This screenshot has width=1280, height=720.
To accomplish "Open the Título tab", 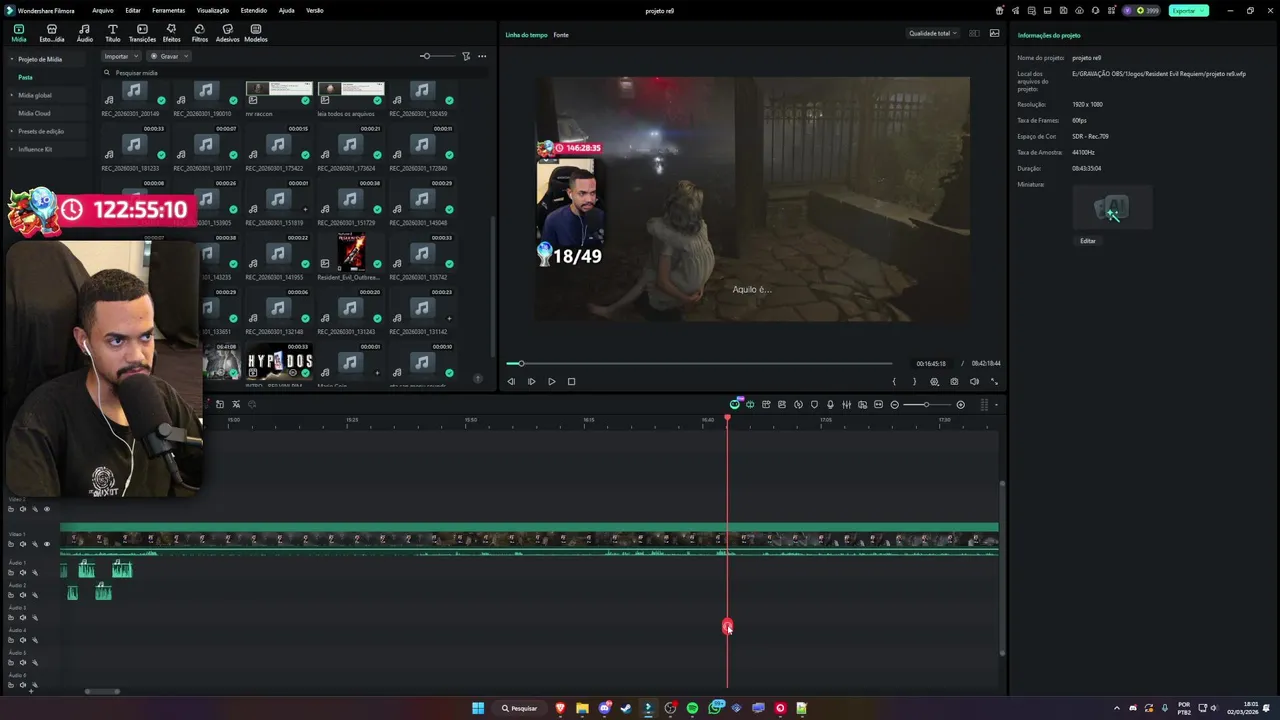I will 112,33.
